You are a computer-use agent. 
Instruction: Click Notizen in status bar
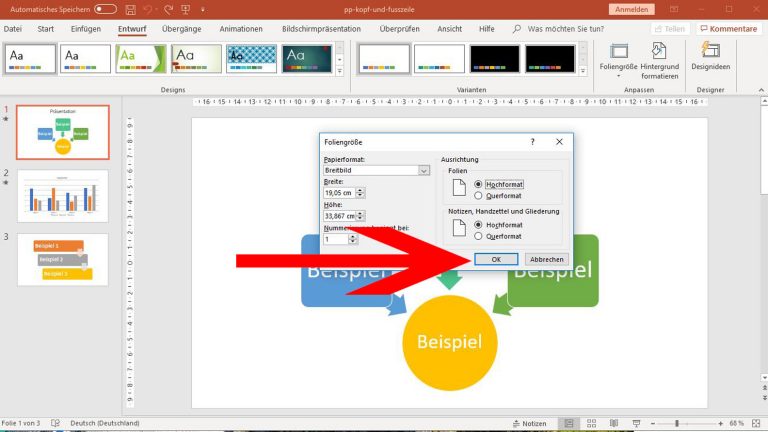click(529, 424)
